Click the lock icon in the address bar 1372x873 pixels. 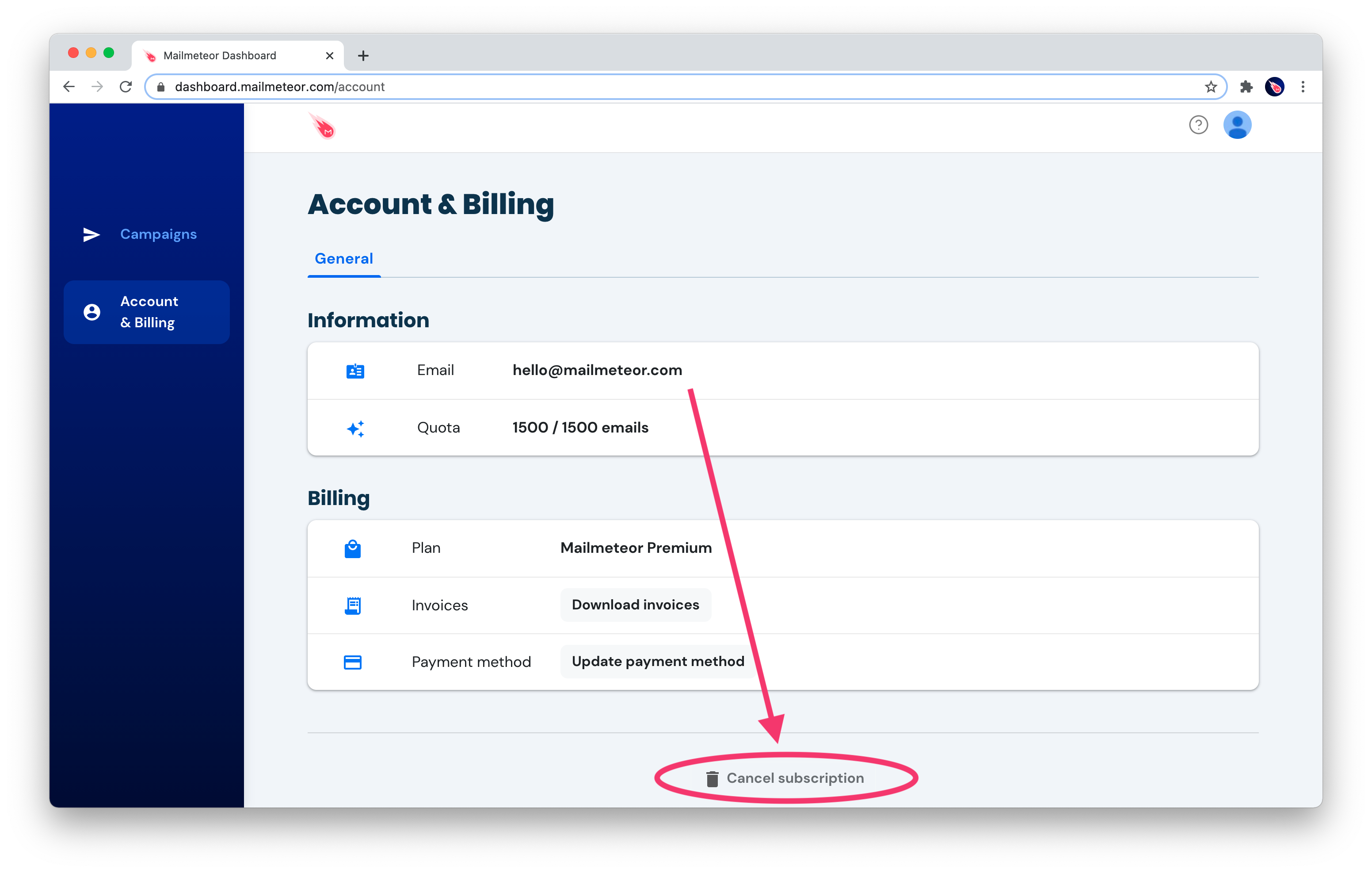[x=161, y=87]
